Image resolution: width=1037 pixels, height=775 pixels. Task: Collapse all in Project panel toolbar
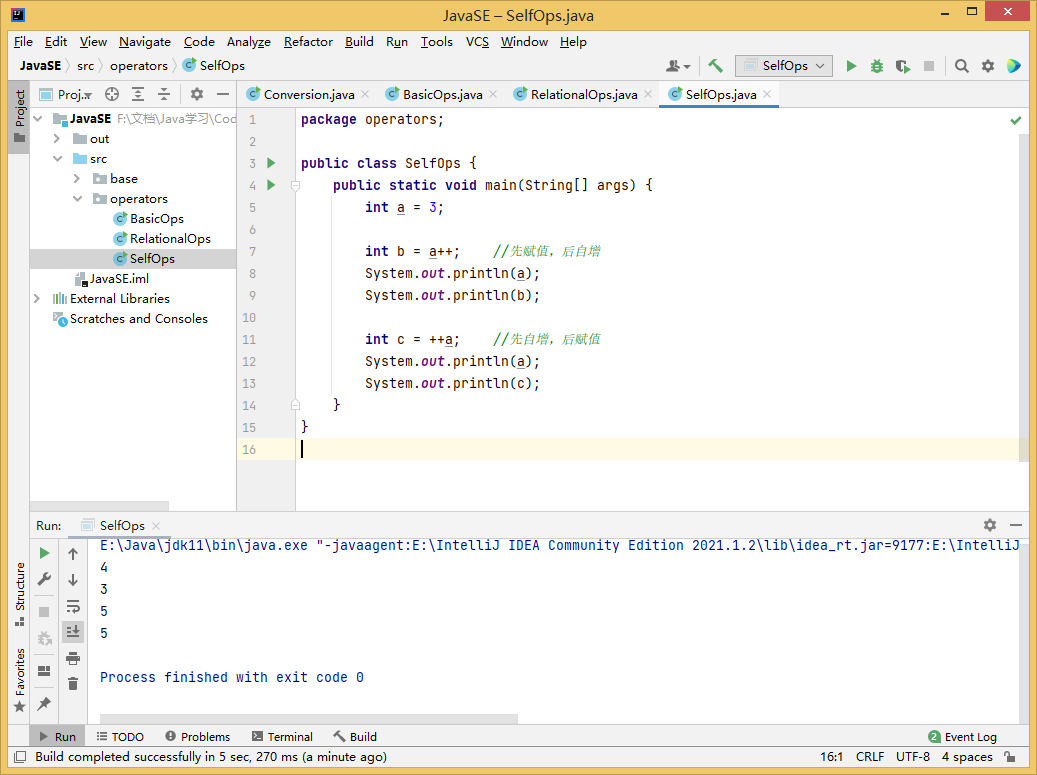(x=163, y=94)
